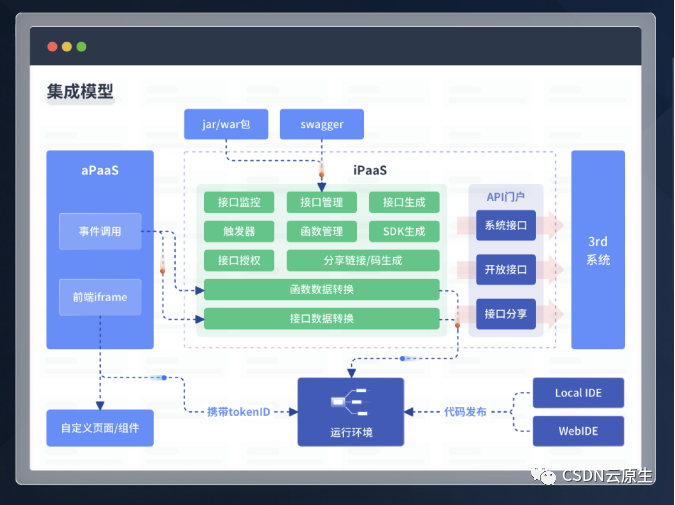The height and width of the screenshot is (505, 675).
Task: Click the 接口生成 green block
Action: click(404, 202)
